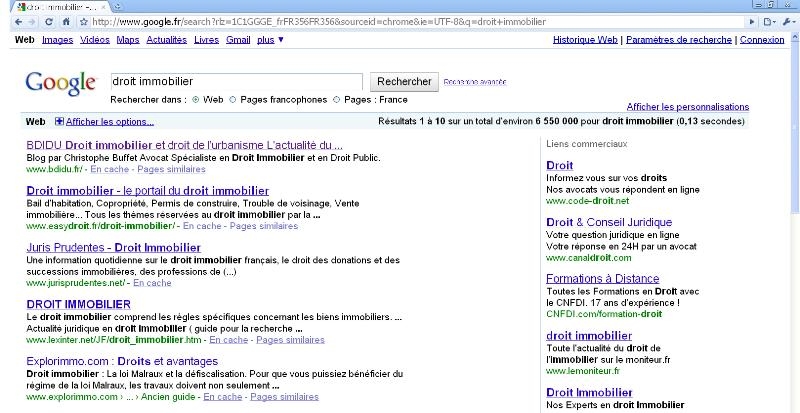Screen dimensions: 800x413
Task: Click the Connexion link
Action: [x=762, y=40]
